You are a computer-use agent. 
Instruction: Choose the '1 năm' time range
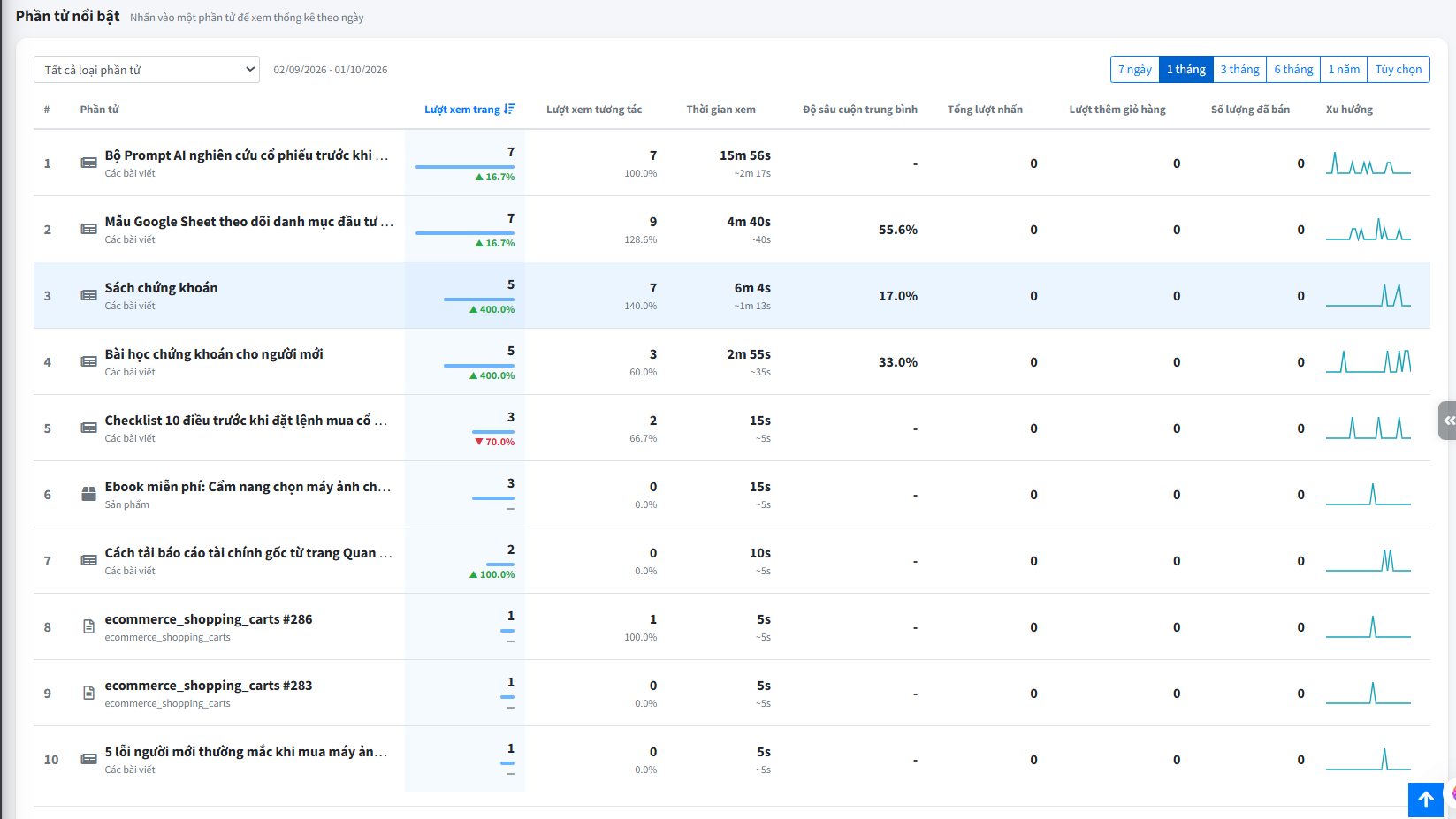(x=1344, y=70)
